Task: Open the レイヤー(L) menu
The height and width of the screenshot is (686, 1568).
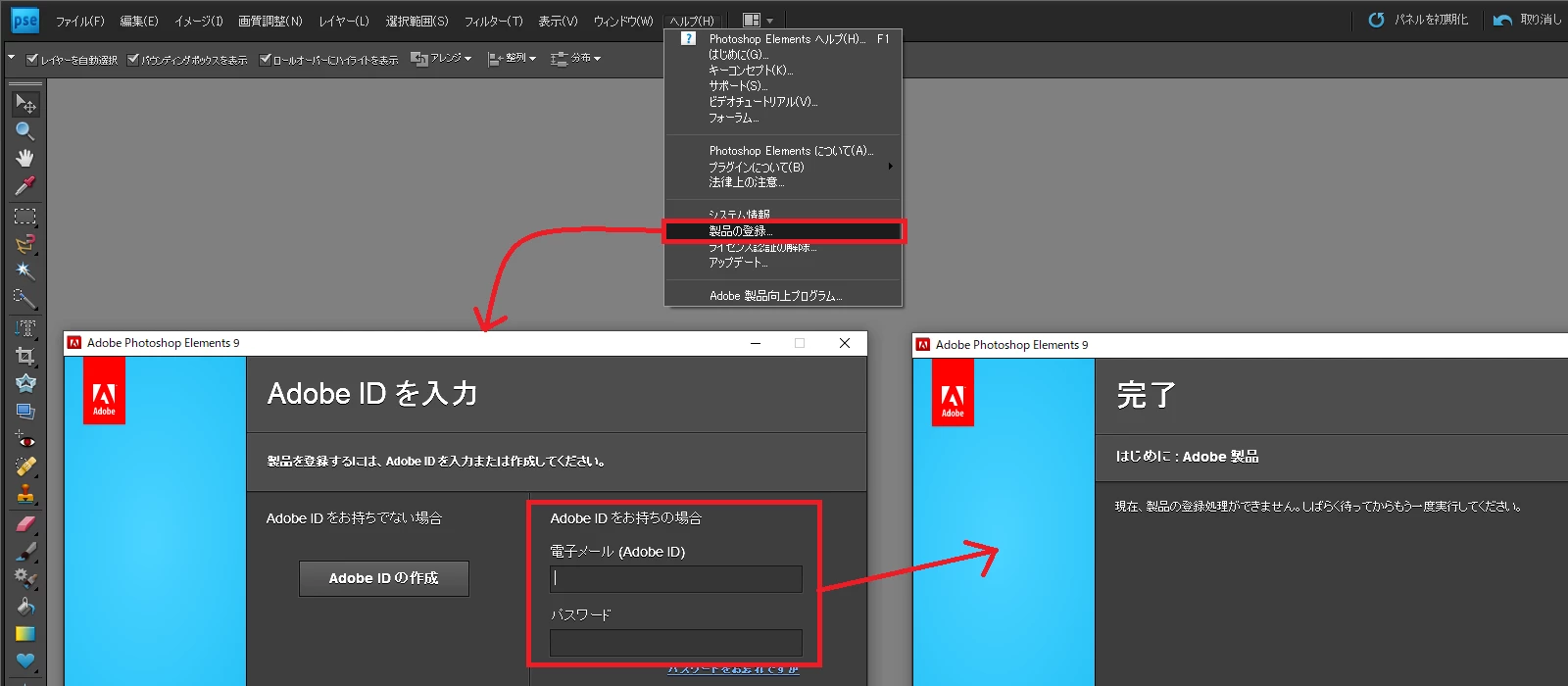Action: coord(344,21)
